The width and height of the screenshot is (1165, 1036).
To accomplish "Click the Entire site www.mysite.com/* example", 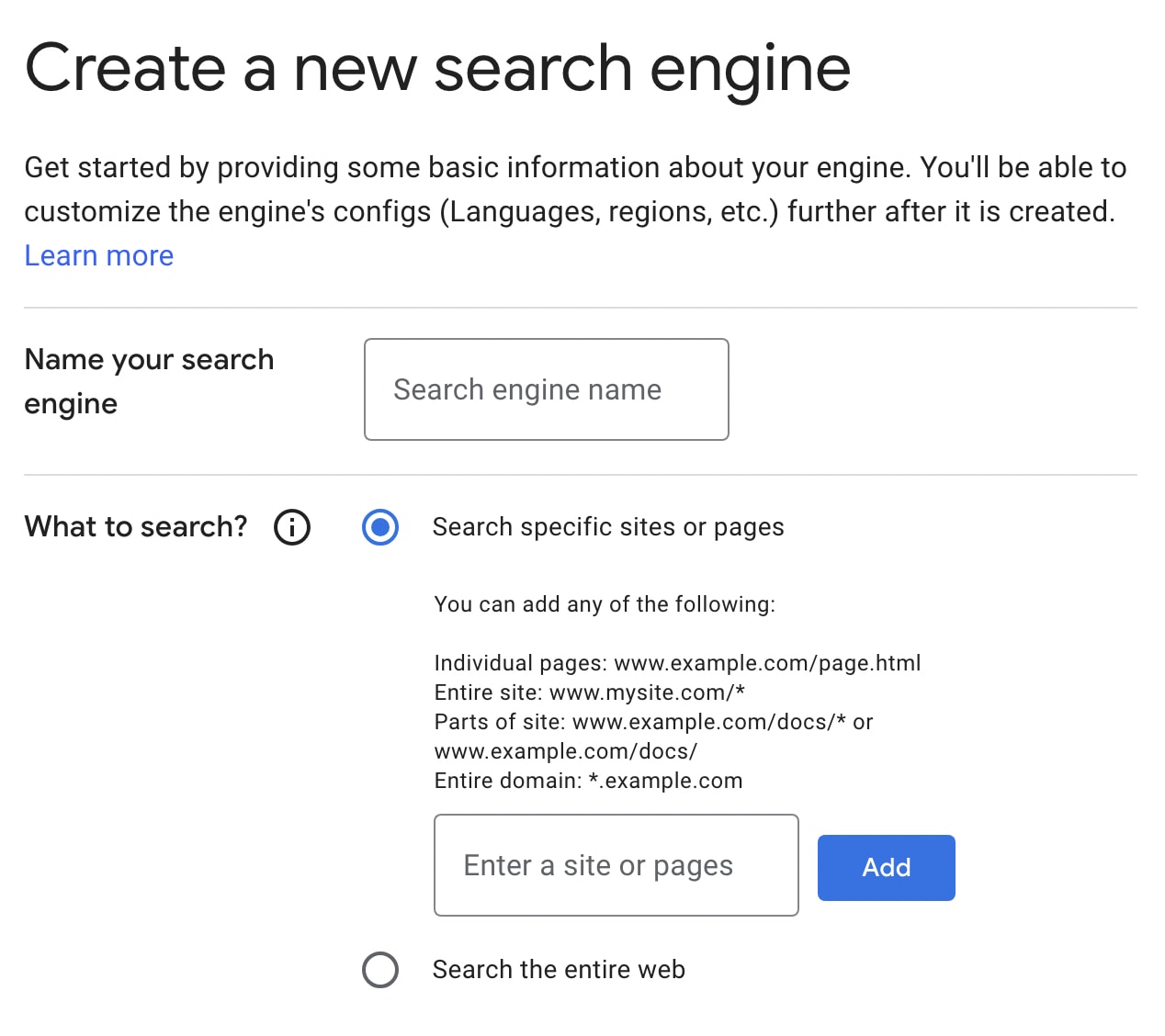I will tap(589, 693).
